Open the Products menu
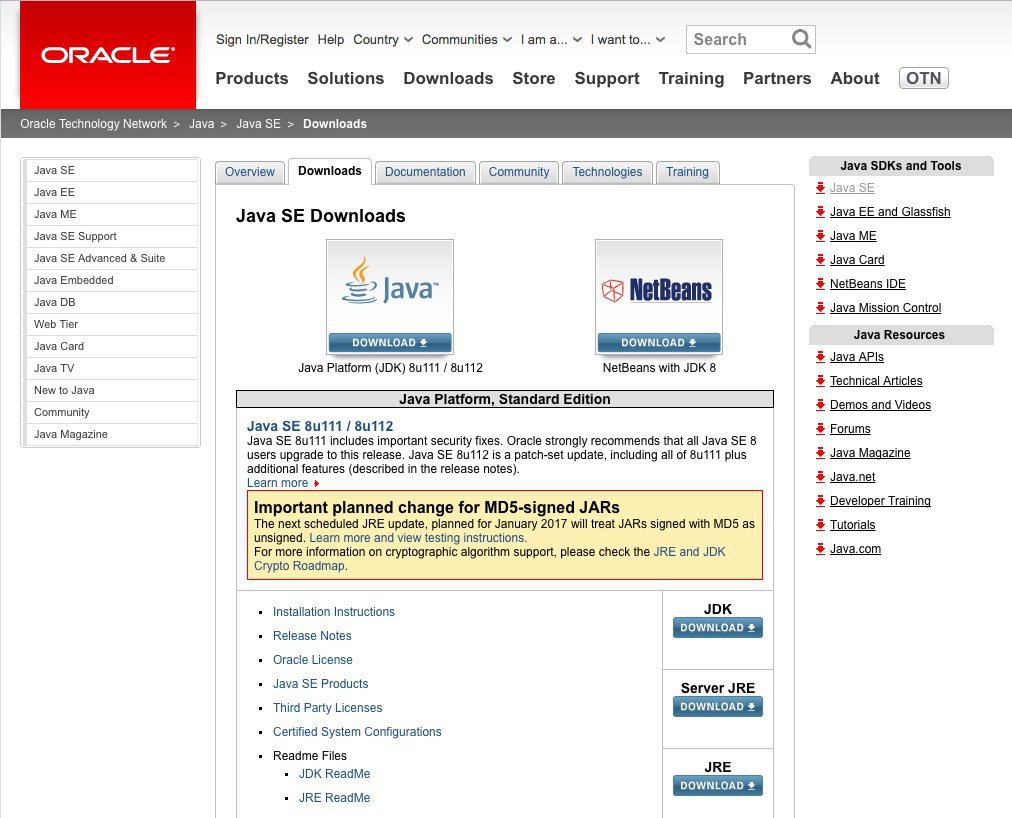1012x818 pixels. (x=252, y=78)
